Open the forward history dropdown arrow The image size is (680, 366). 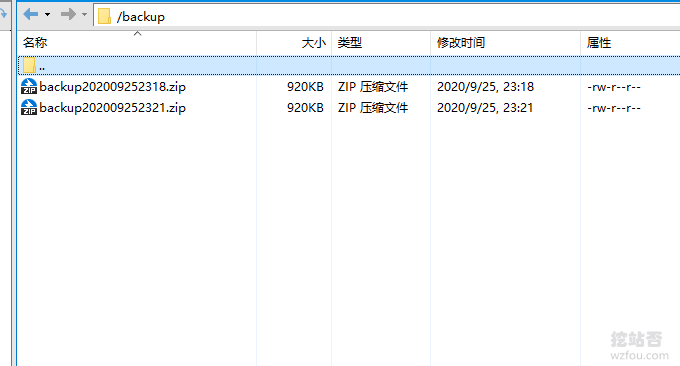[x=84, y=15]
